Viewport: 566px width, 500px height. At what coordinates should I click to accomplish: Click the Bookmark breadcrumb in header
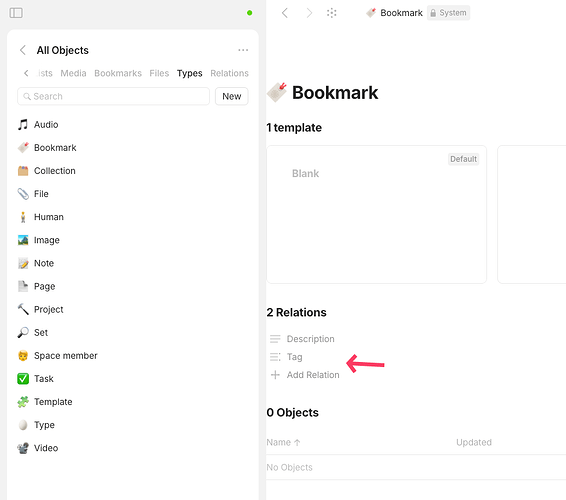point(394,13)
